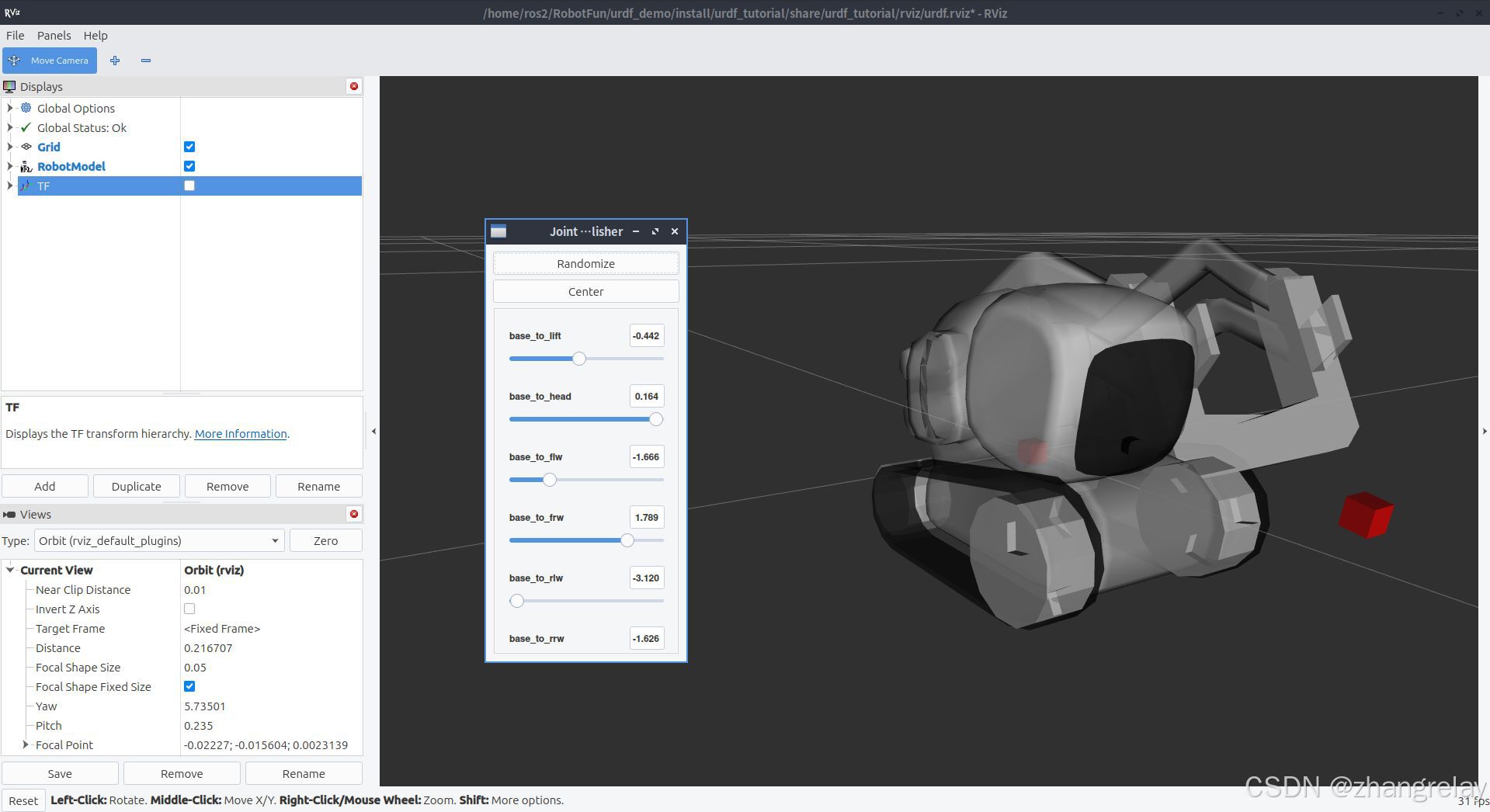Click the base_to_frw slider handle
The width and height of the screenshot is (1490, 812).
click(627, 540)
